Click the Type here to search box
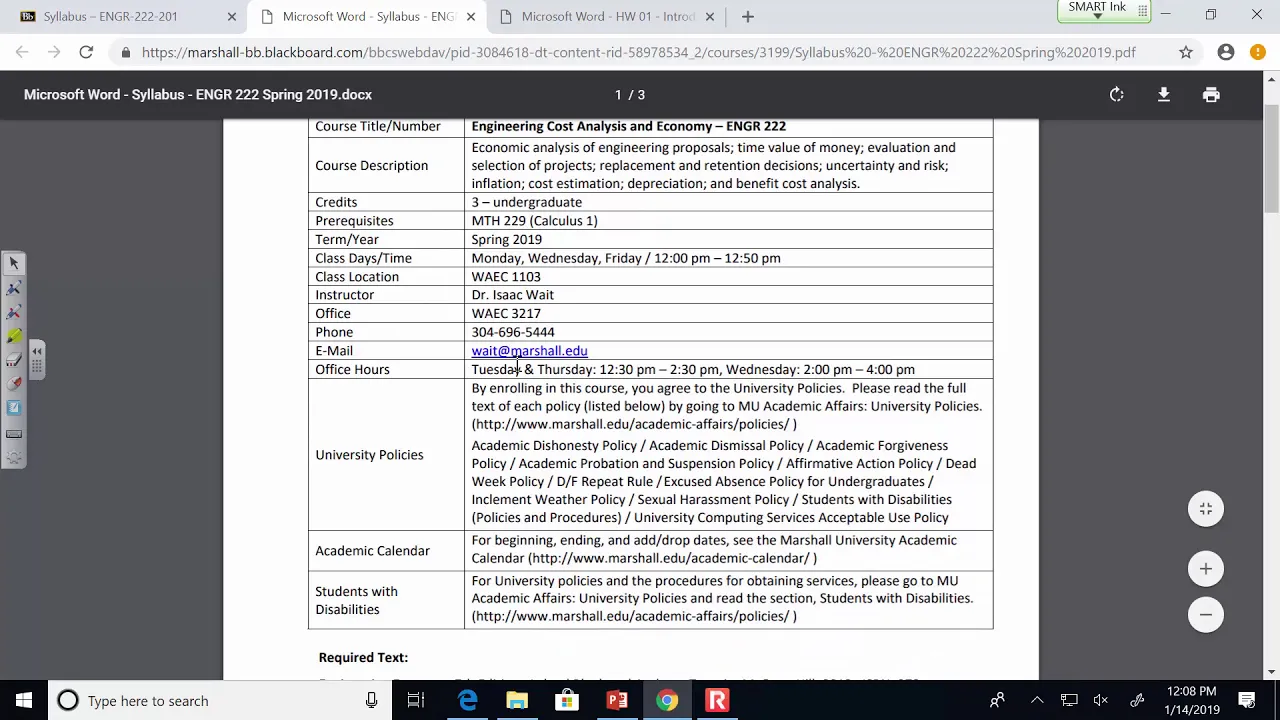This screenshot has height=720, width=1280. pyautogui.click(x=220, y=701)
